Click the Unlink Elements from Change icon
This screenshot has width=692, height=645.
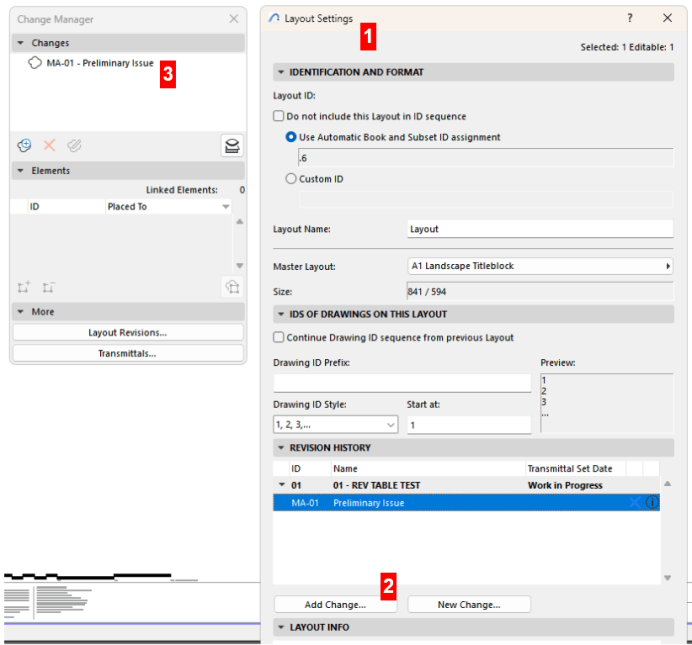(49, 287)
